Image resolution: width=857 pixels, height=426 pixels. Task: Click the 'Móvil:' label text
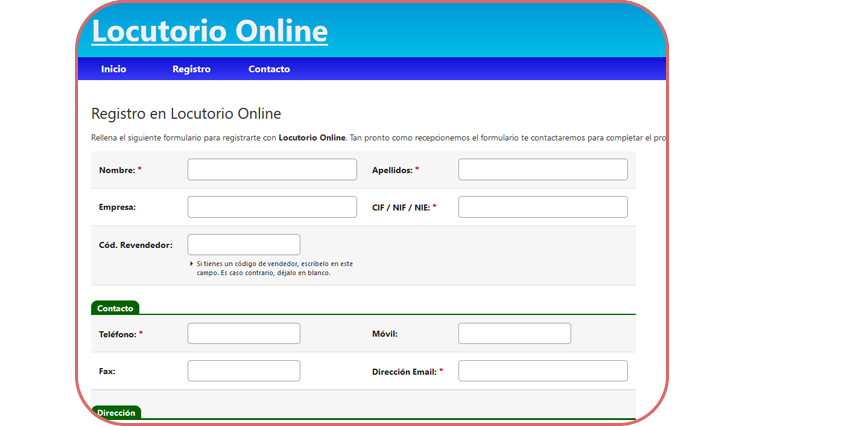point(385,334)
